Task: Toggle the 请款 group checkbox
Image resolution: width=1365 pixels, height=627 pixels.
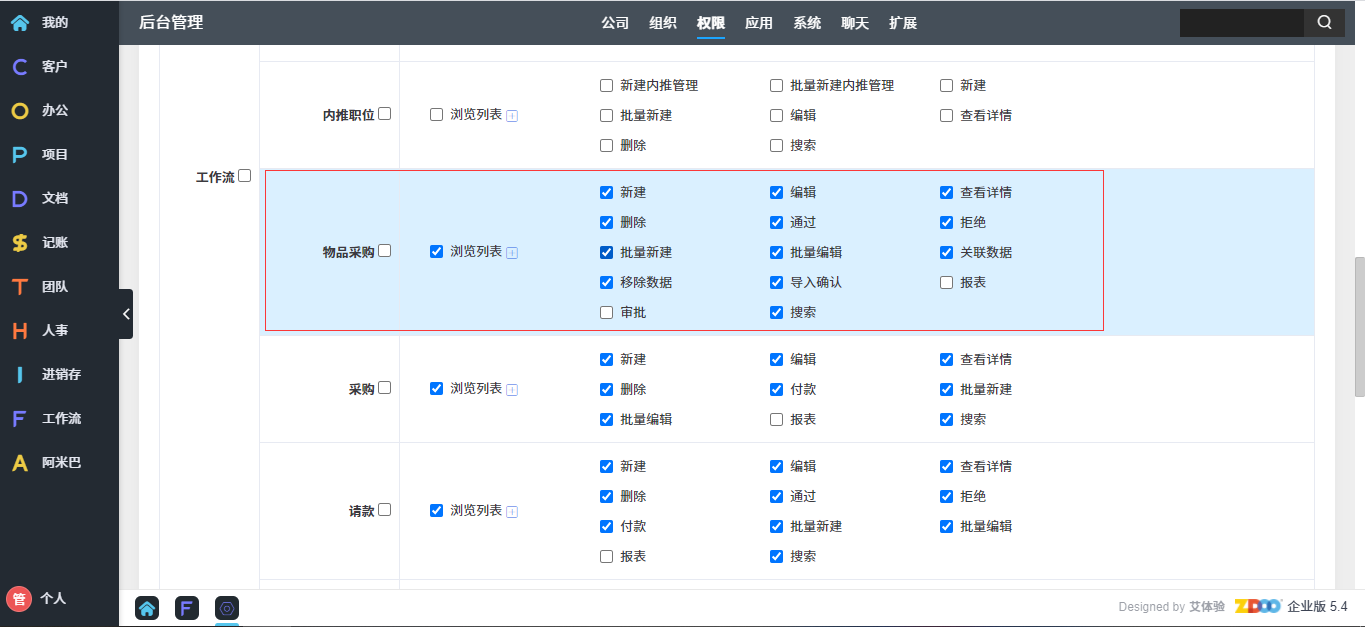Action: point(385,510)
